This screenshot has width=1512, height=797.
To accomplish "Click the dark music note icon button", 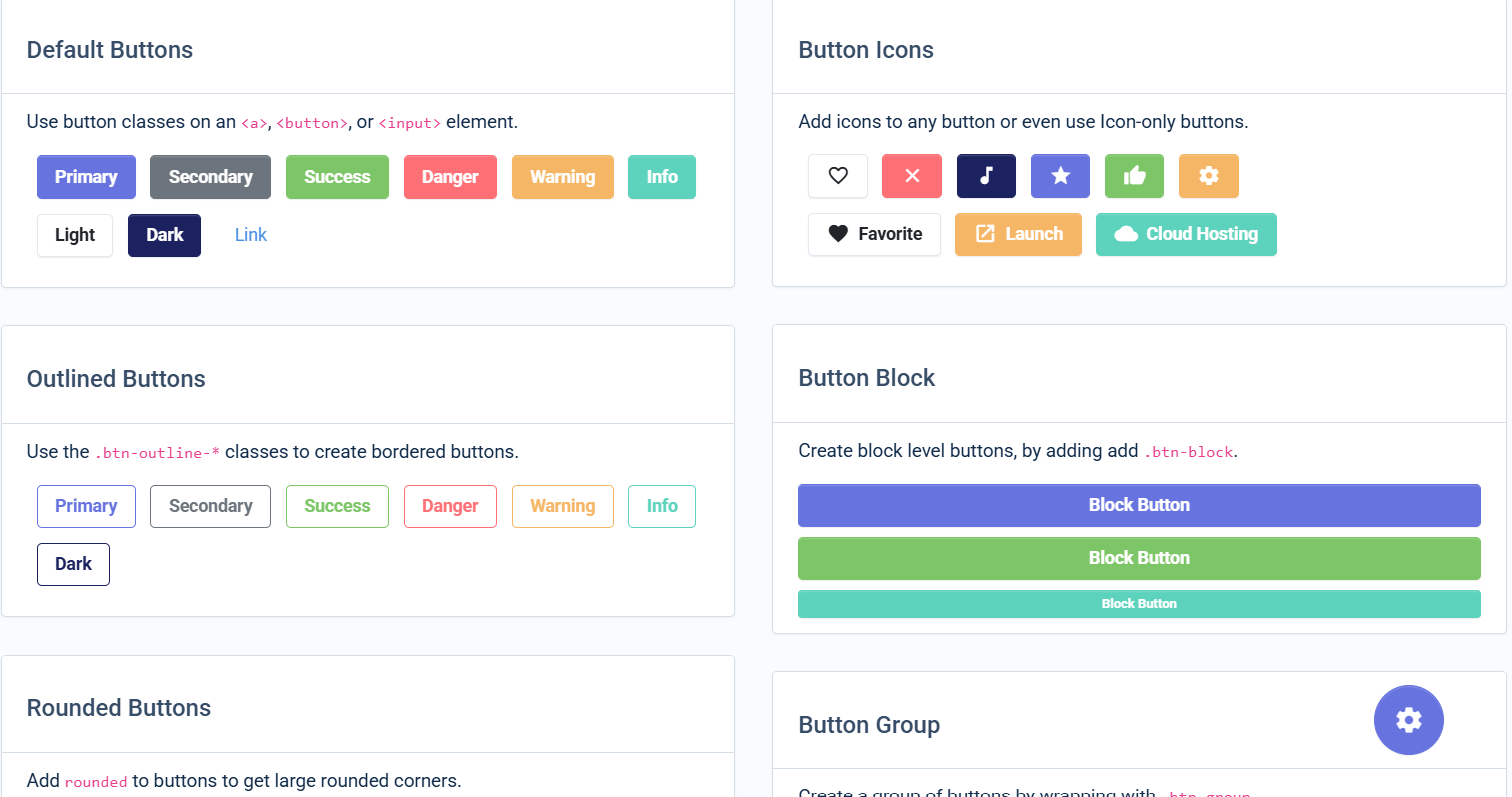I will tap(986, 175).
